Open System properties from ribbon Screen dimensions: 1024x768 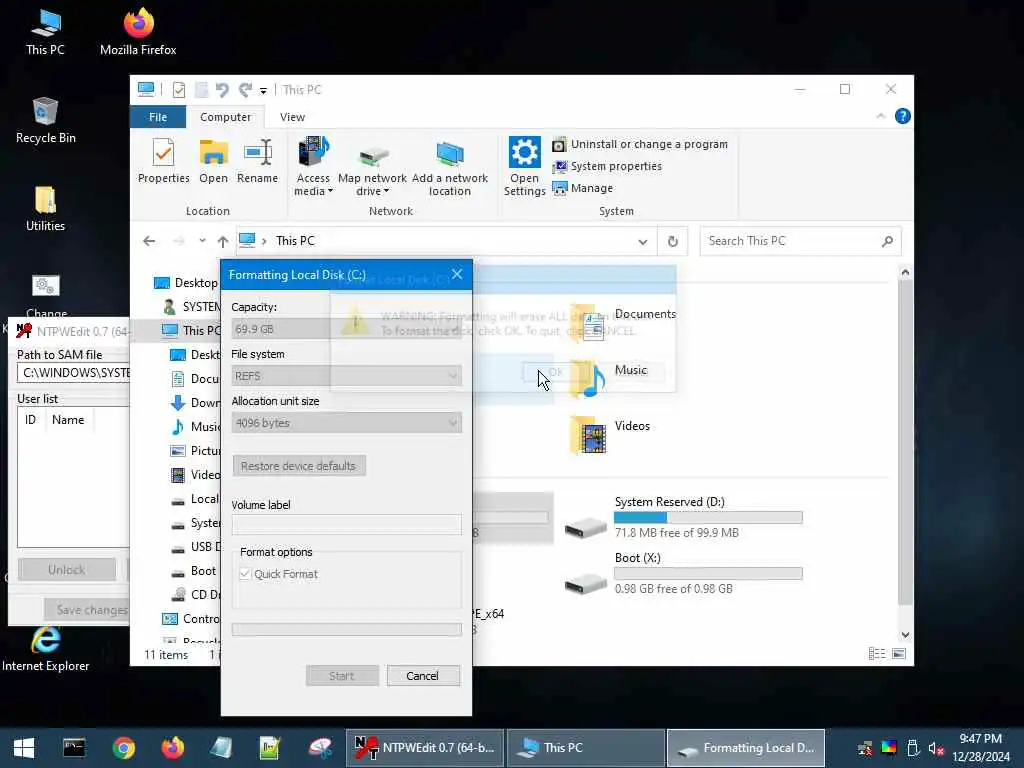tap(607, 167)
